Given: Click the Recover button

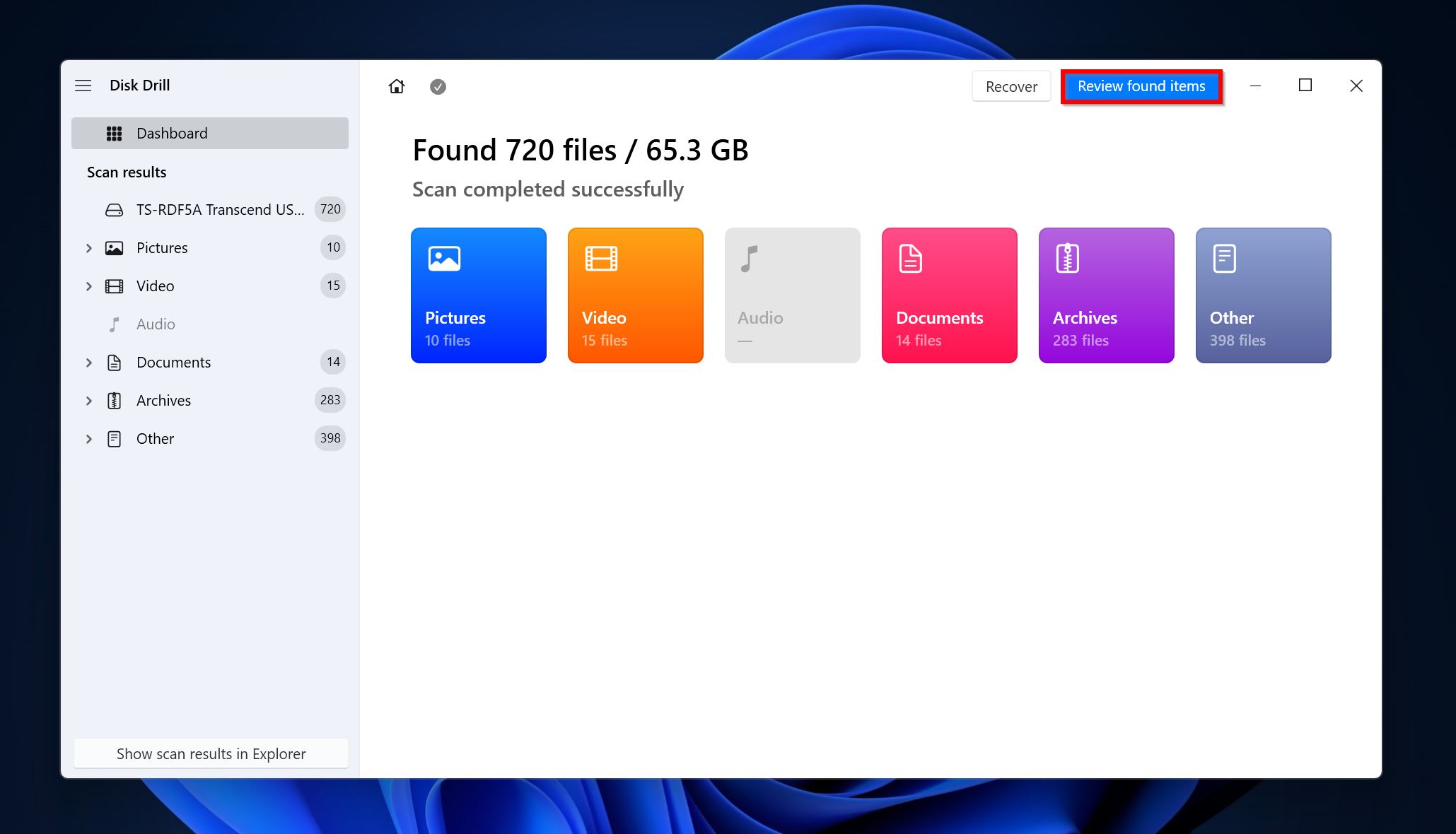Looking at the screenshot, I should pyautogui.click(x=1011, y=85).
